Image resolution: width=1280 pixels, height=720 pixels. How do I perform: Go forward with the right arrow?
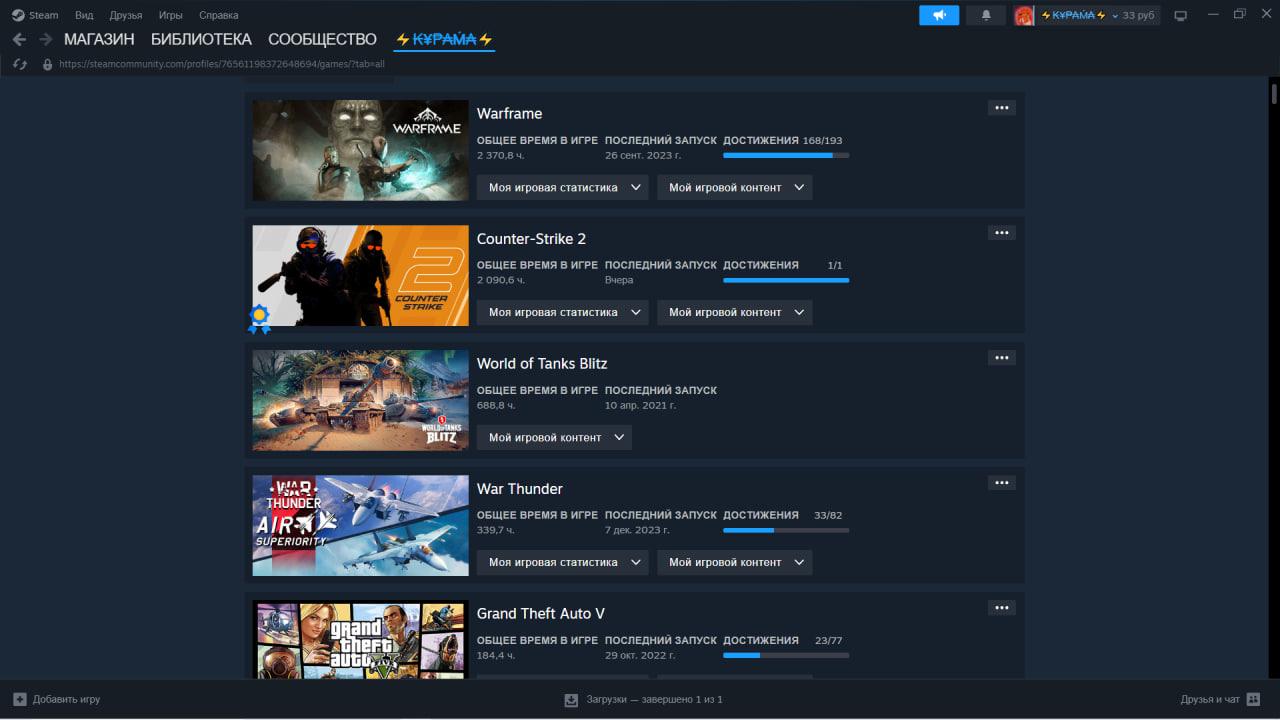(45, 39)
